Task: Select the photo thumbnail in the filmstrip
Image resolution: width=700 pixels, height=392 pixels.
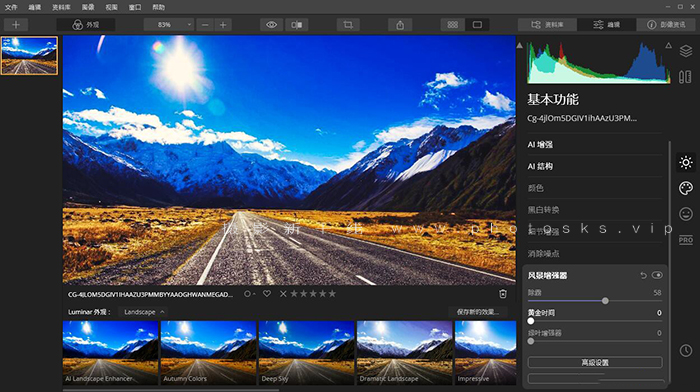Action: [29, 56]
